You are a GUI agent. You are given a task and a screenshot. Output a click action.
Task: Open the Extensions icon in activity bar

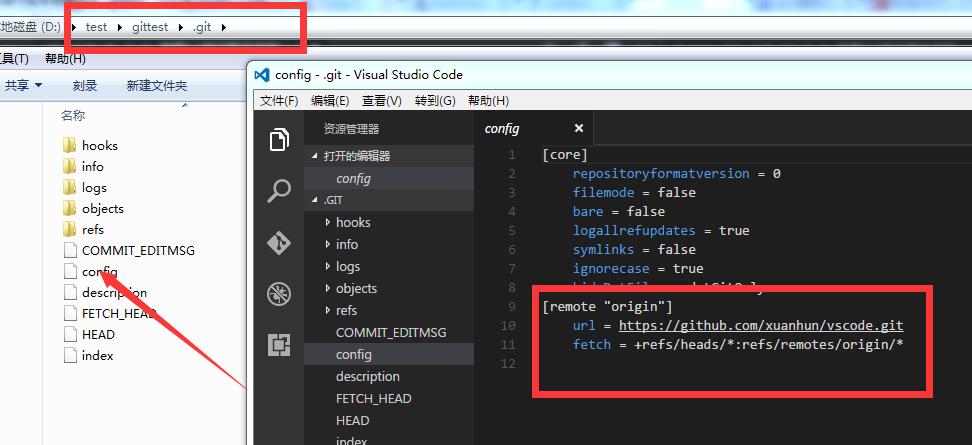coord(279,345)
